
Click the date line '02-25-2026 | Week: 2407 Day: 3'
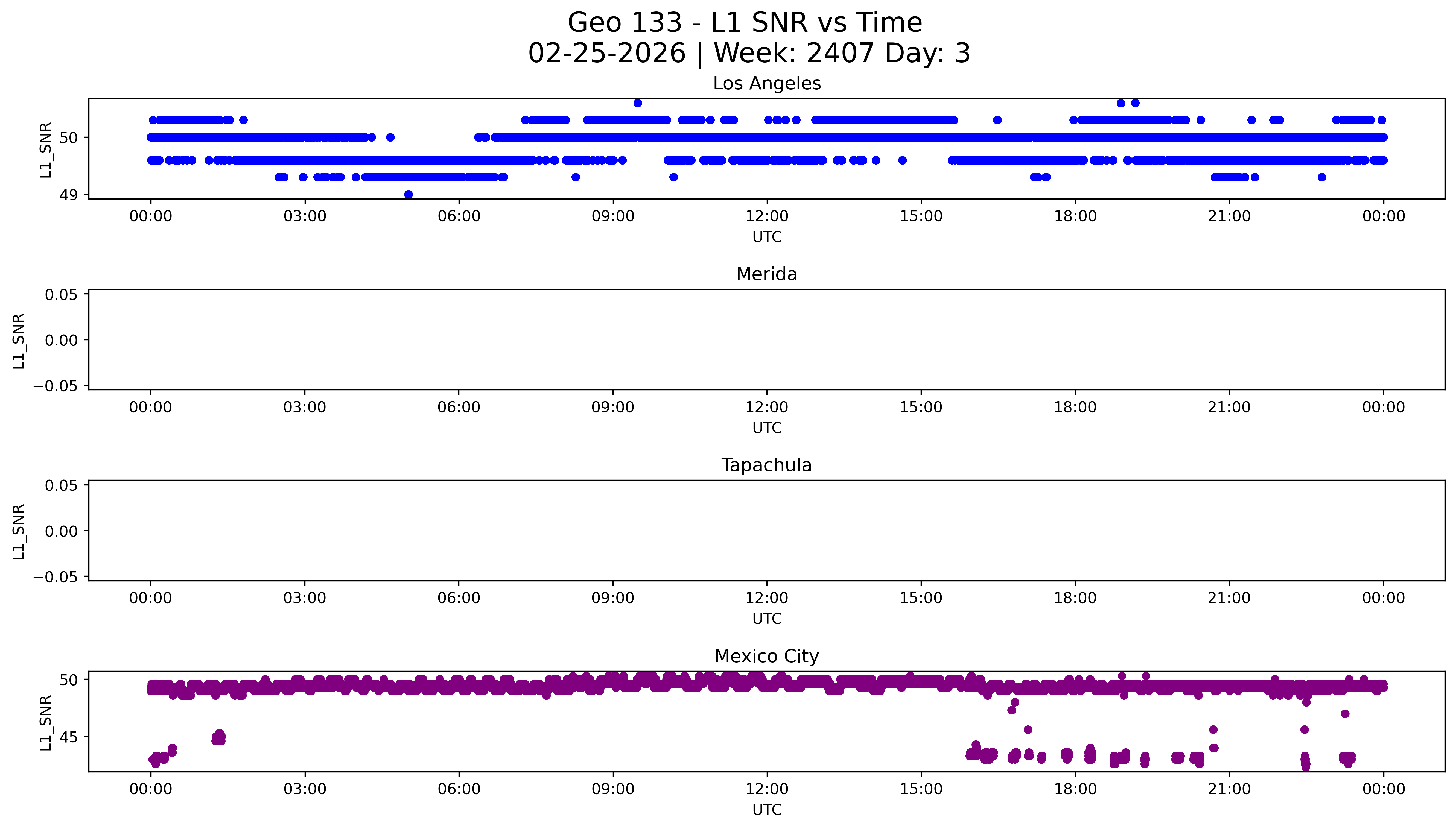[749, 53]
